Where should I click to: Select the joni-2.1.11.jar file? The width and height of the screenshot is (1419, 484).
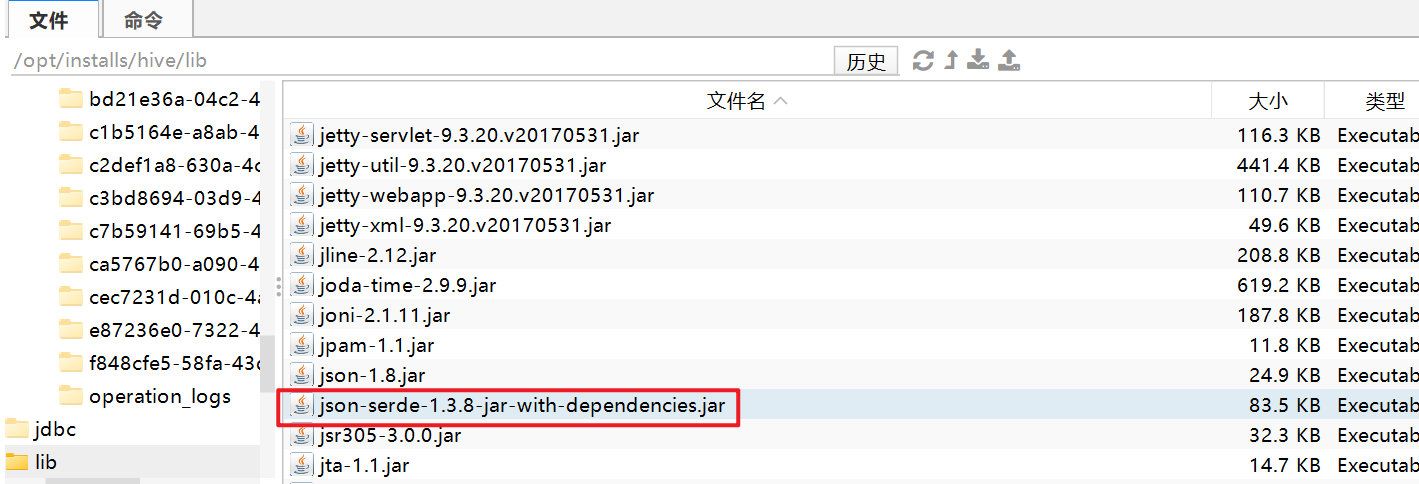384,315
